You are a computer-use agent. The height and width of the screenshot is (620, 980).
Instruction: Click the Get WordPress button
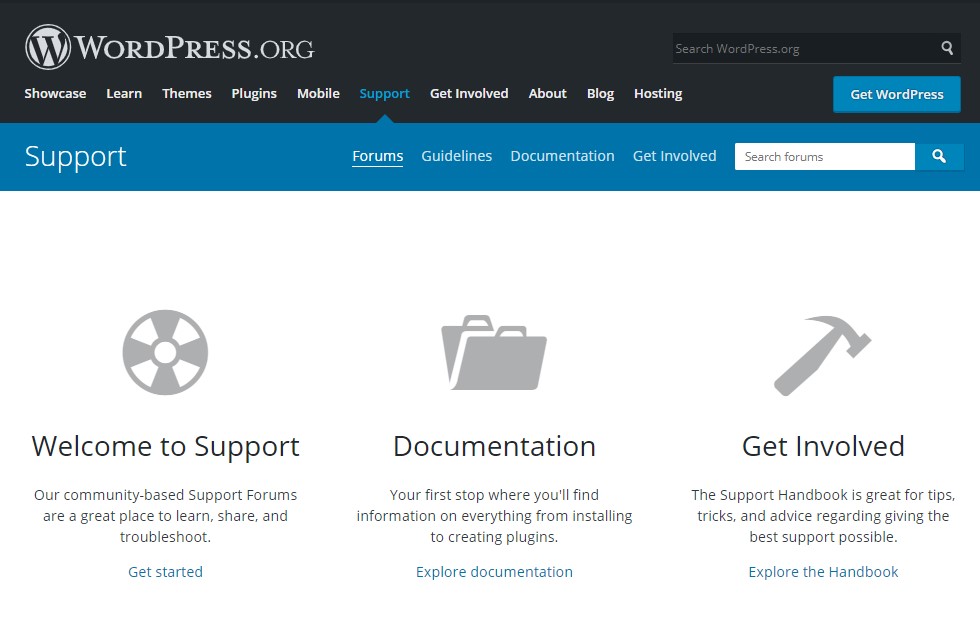tap(897, 94)
